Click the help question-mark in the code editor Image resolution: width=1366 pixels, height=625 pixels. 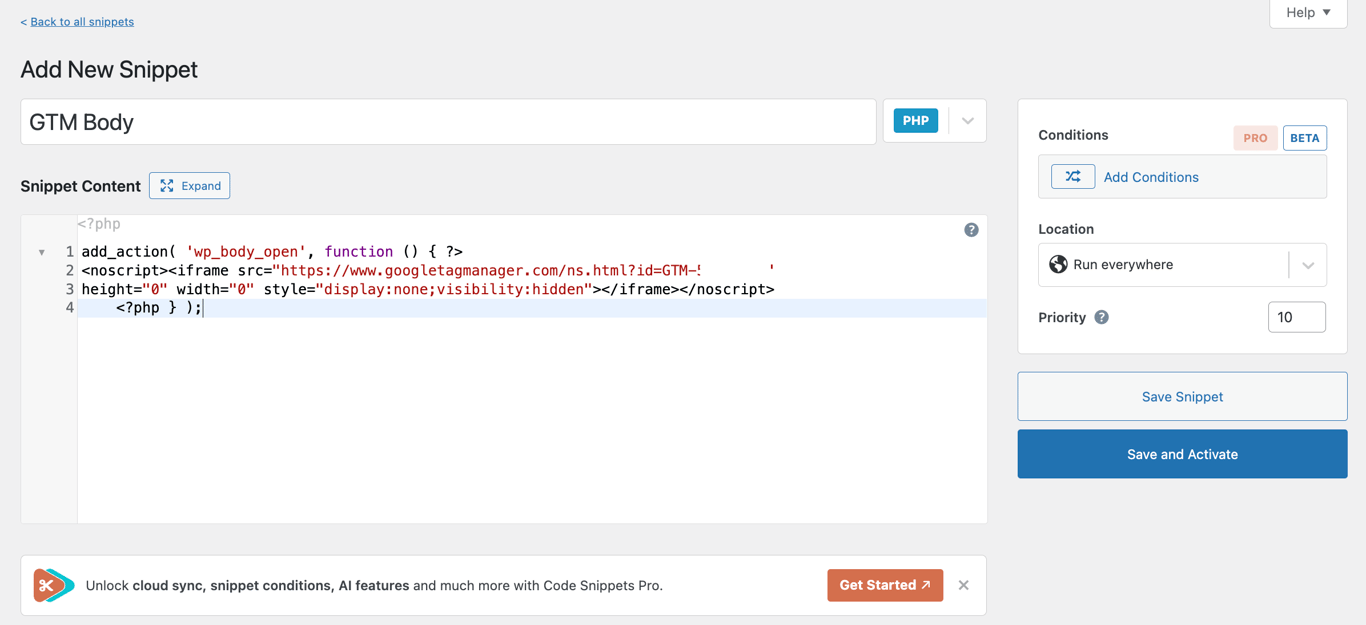(x=971, y=229)
